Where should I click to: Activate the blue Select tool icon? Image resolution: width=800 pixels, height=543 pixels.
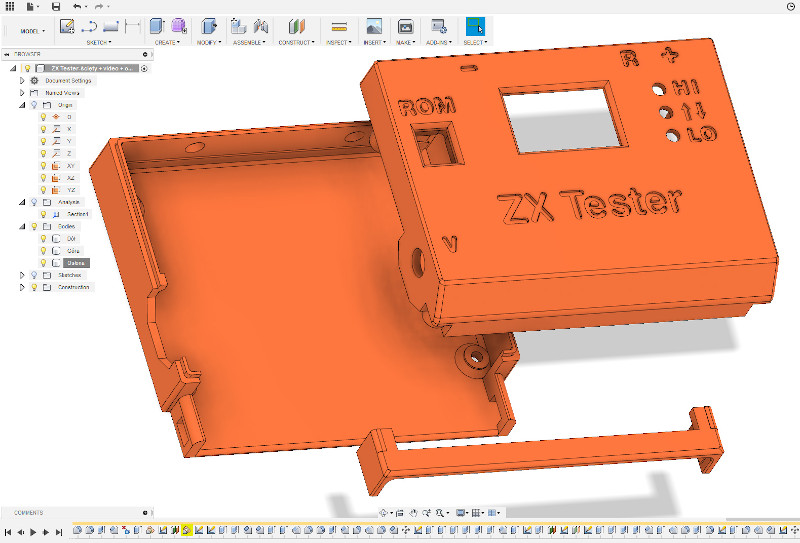click(475, 27)
